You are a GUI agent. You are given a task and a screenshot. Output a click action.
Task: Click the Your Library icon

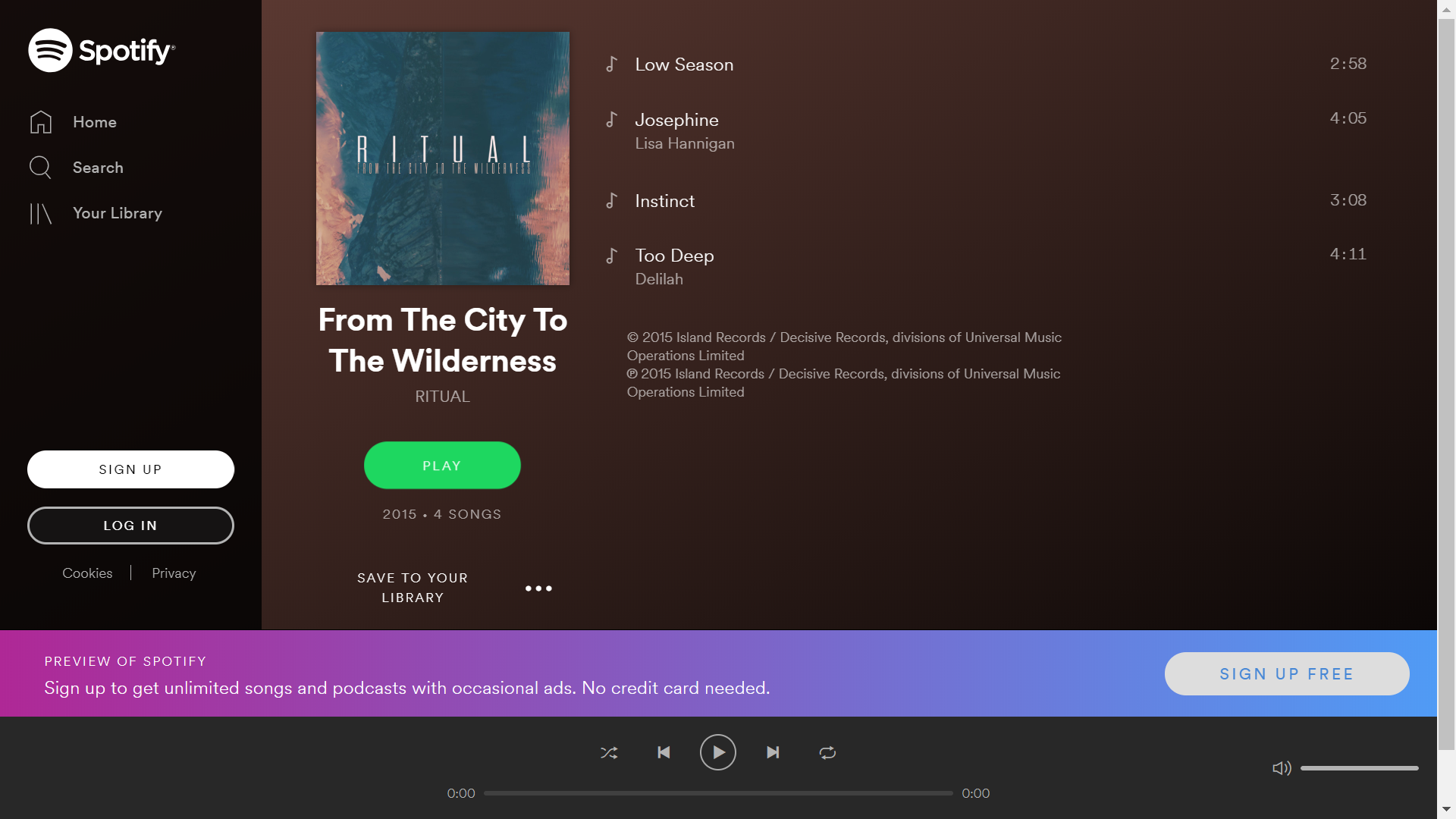40,212
